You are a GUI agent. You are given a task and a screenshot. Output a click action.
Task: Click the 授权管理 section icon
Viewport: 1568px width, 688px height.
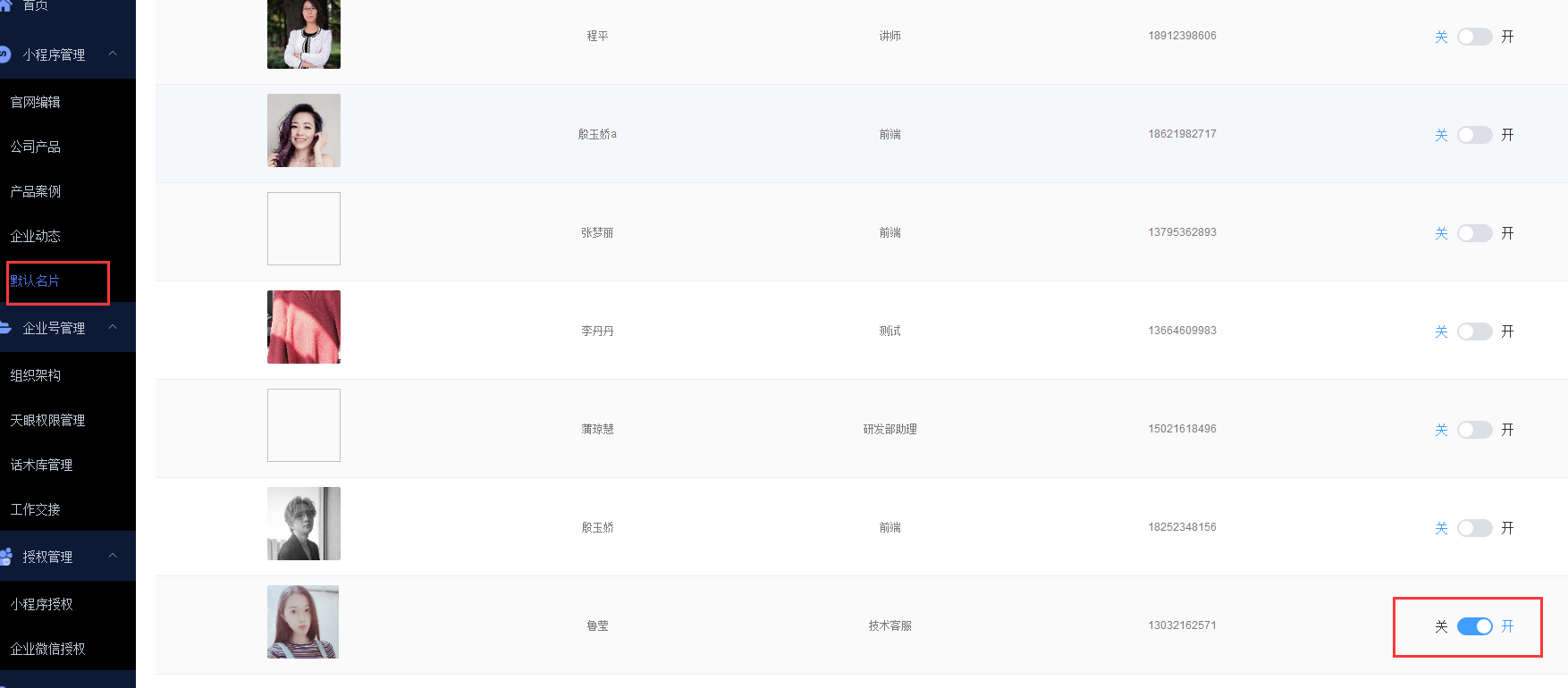6,557
